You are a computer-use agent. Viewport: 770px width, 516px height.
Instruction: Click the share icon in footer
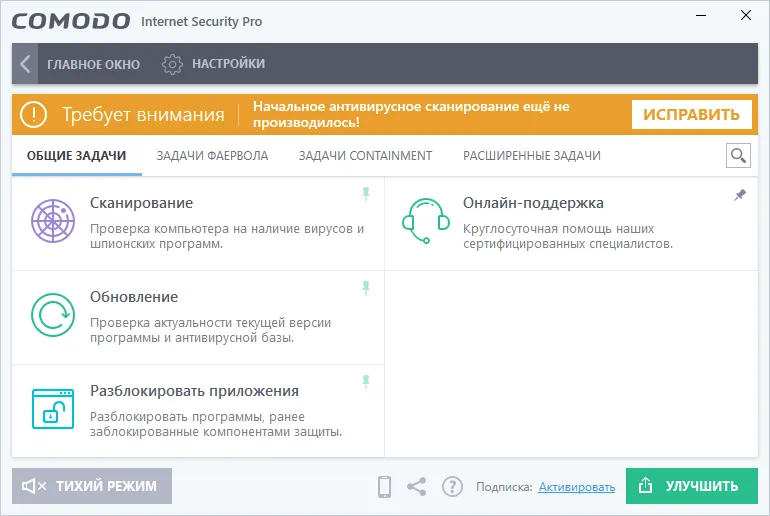[417, 486]
